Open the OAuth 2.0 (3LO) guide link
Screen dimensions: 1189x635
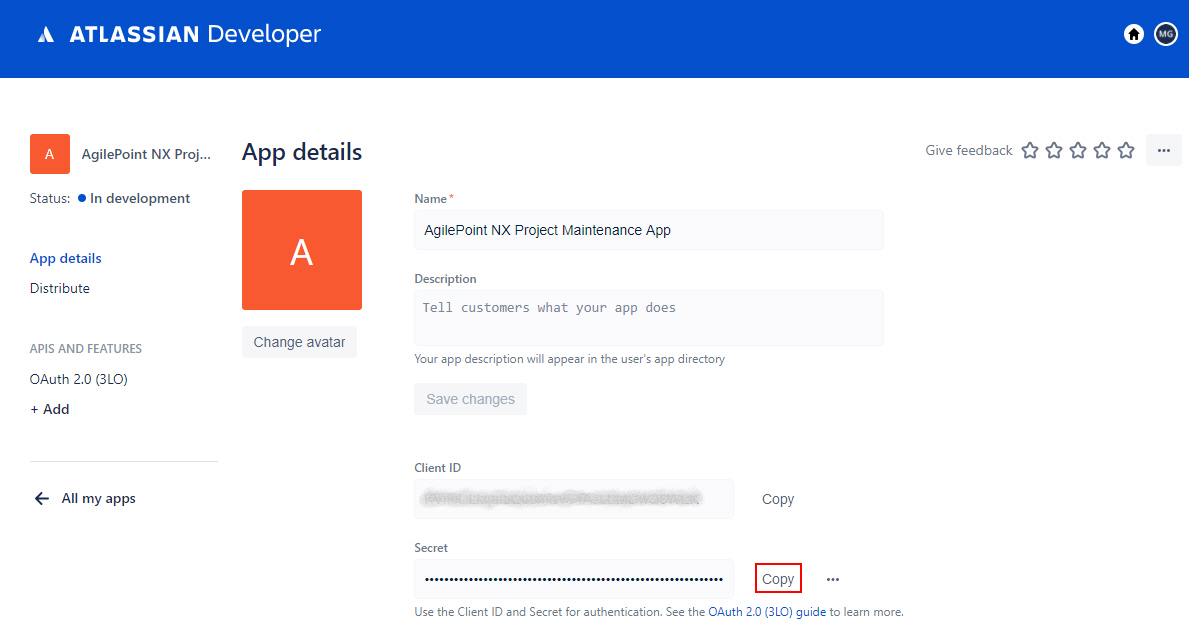(x=767, y=611)
